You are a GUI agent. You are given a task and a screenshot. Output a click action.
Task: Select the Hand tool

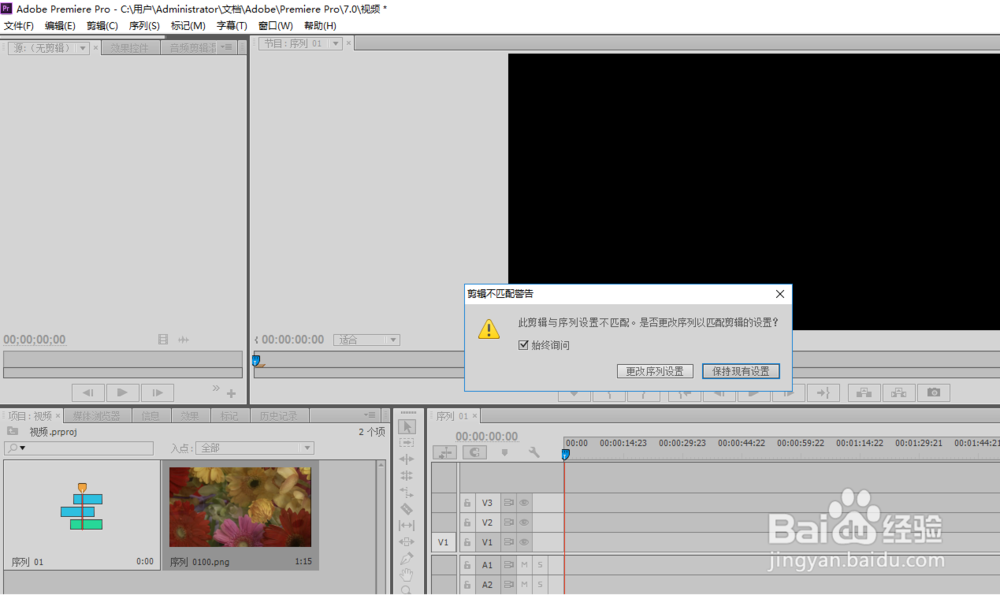coord(407,575)
